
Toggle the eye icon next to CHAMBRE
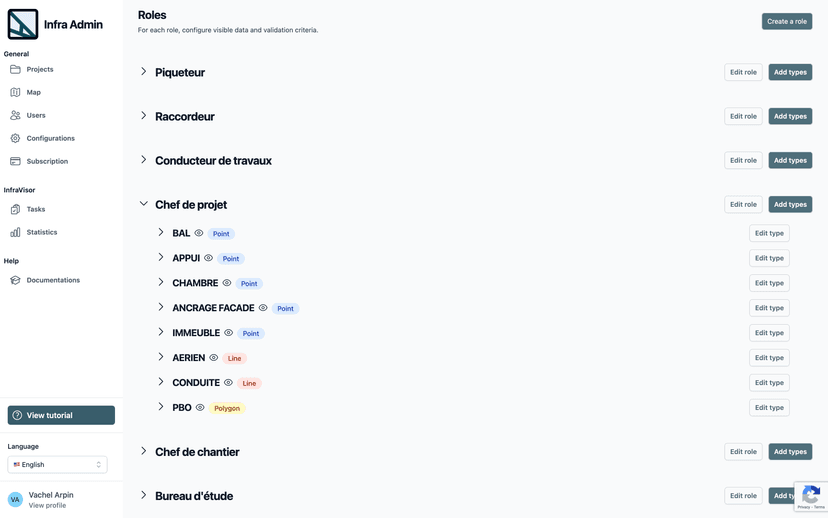[x=227, y=283]
